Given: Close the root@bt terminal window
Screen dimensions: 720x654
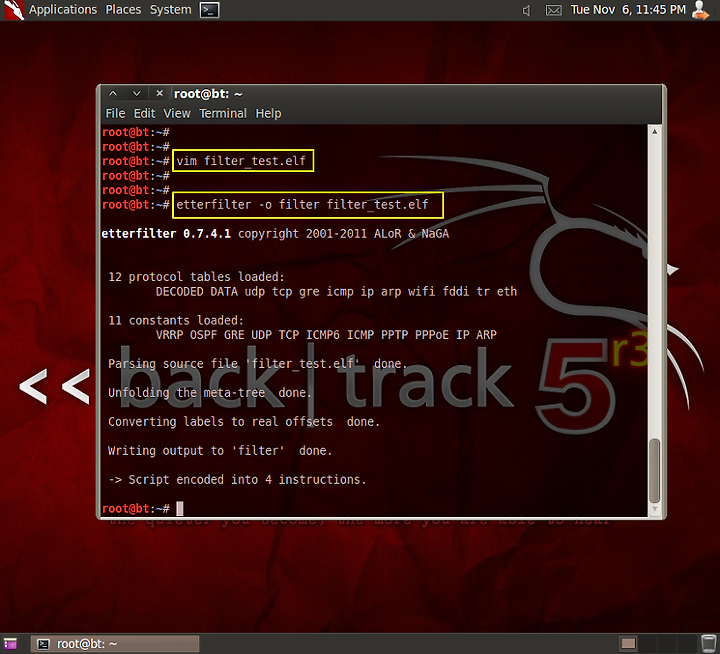Looking at the screenshot, I should coord(159,93).
